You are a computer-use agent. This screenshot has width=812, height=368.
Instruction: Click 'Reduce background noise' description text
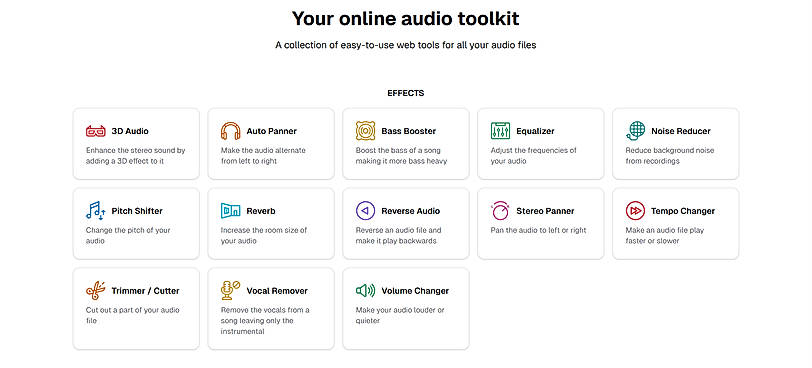click(670, 151)
